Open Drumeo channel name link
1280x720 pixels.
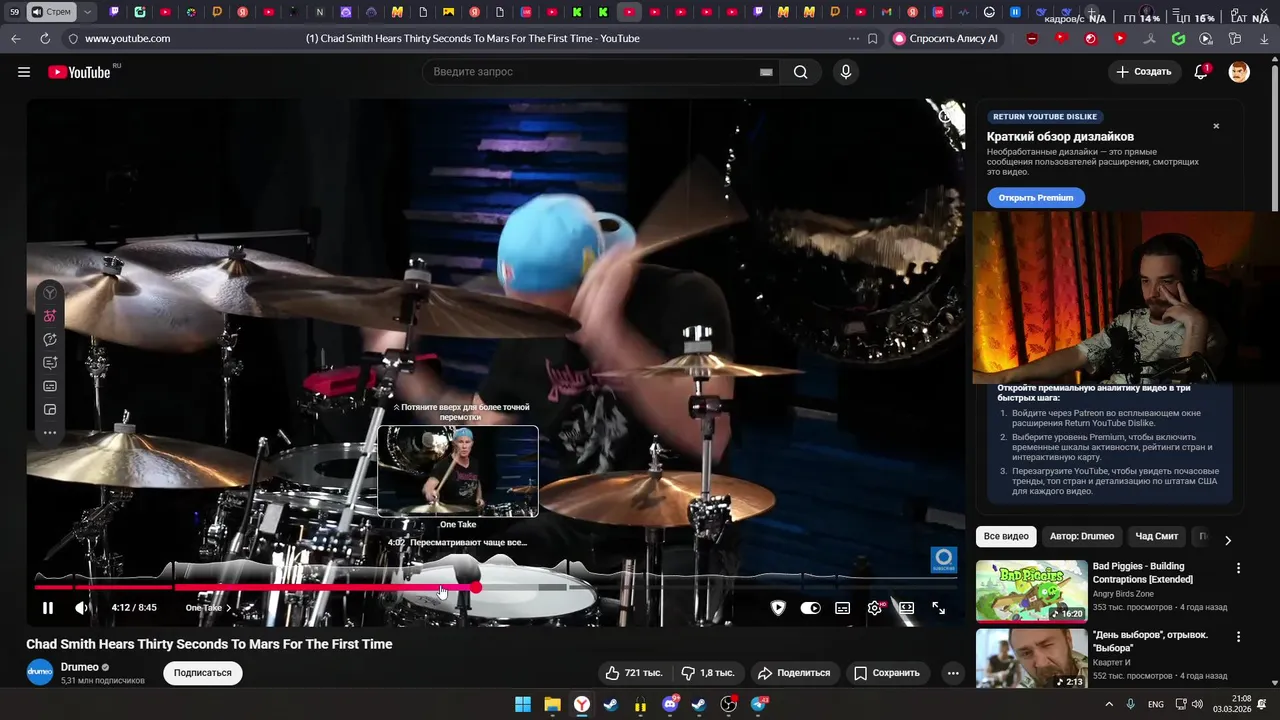coord(79,667)
